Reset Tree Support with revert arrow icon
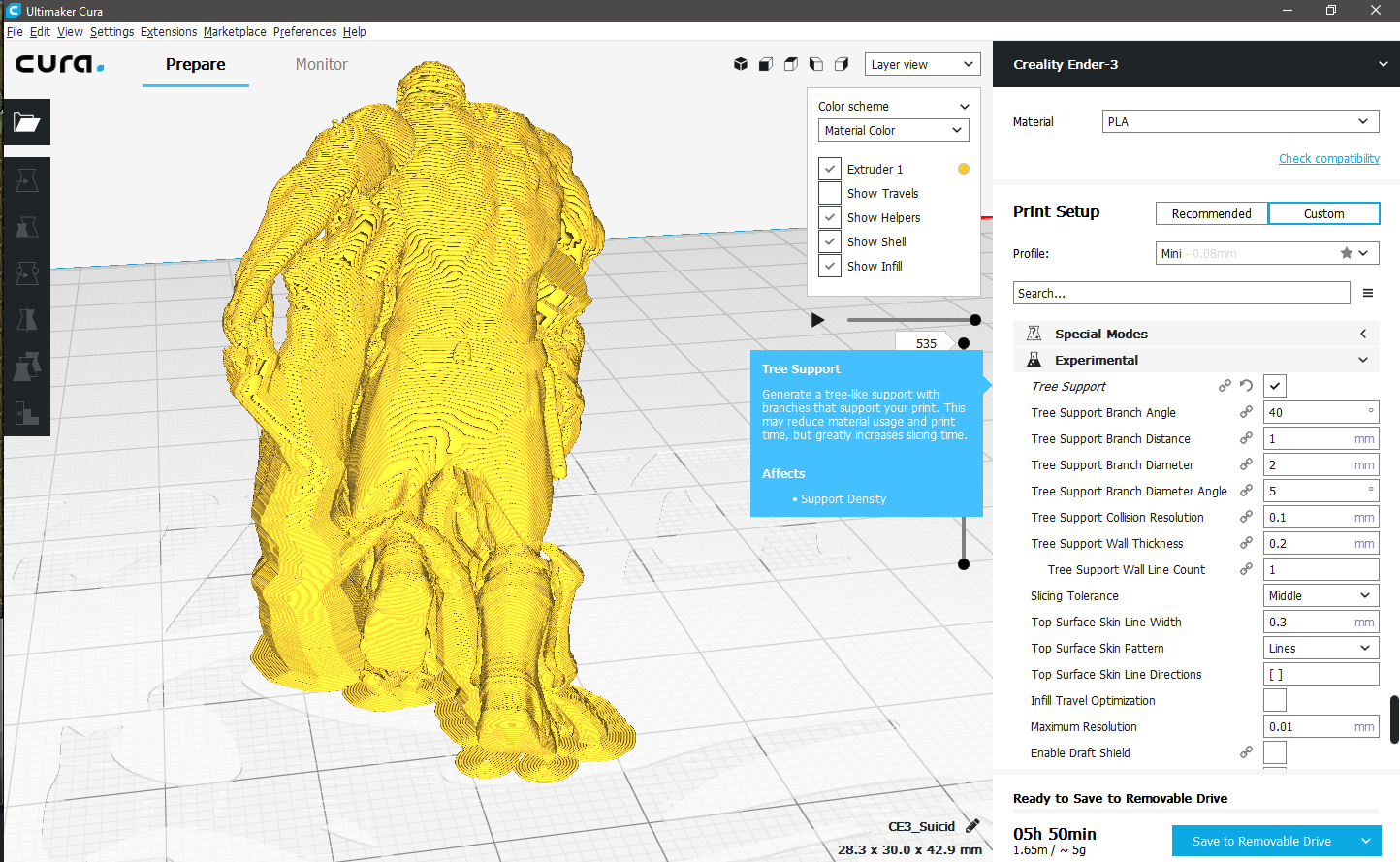This screenshot has height=862, width=1400. [x=1246, y=386]
